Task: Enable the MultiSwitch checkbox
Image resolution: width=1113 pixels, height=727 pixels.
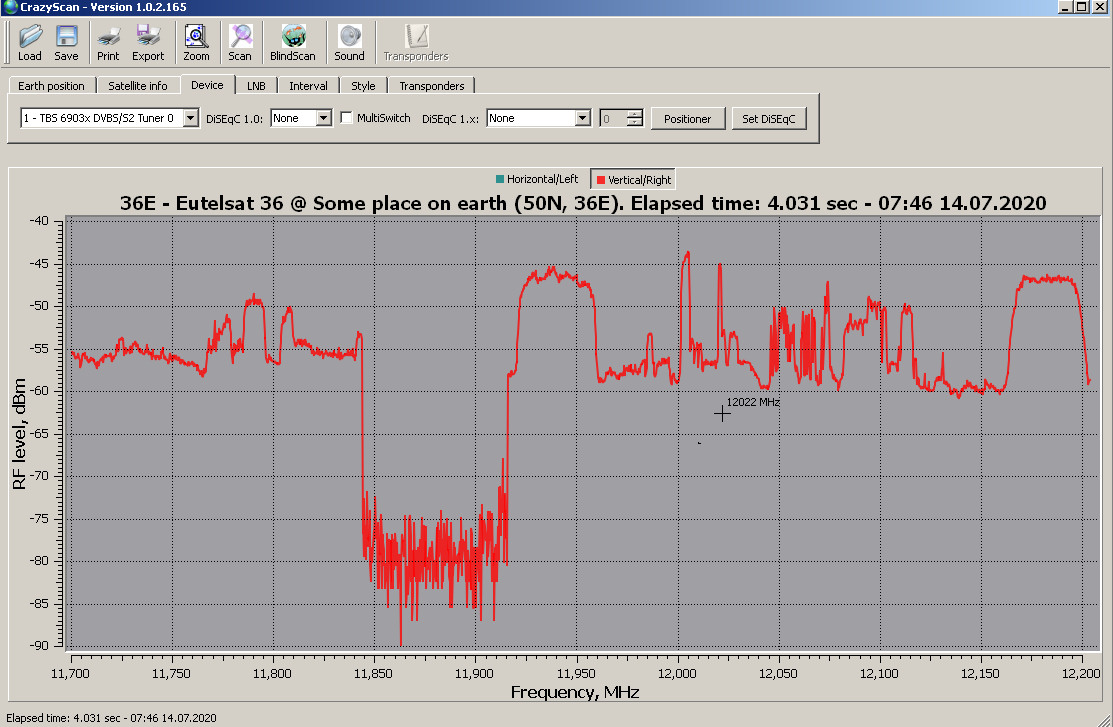Action: pos(346,118)
